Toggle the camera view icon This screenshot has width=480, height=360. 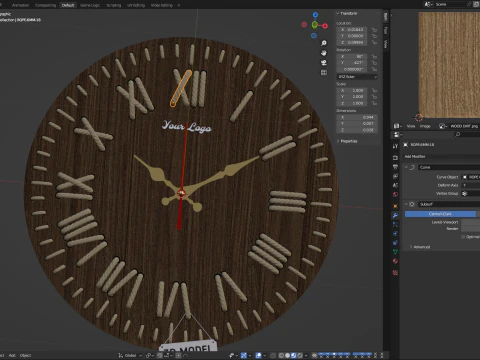tap(323, 63)
